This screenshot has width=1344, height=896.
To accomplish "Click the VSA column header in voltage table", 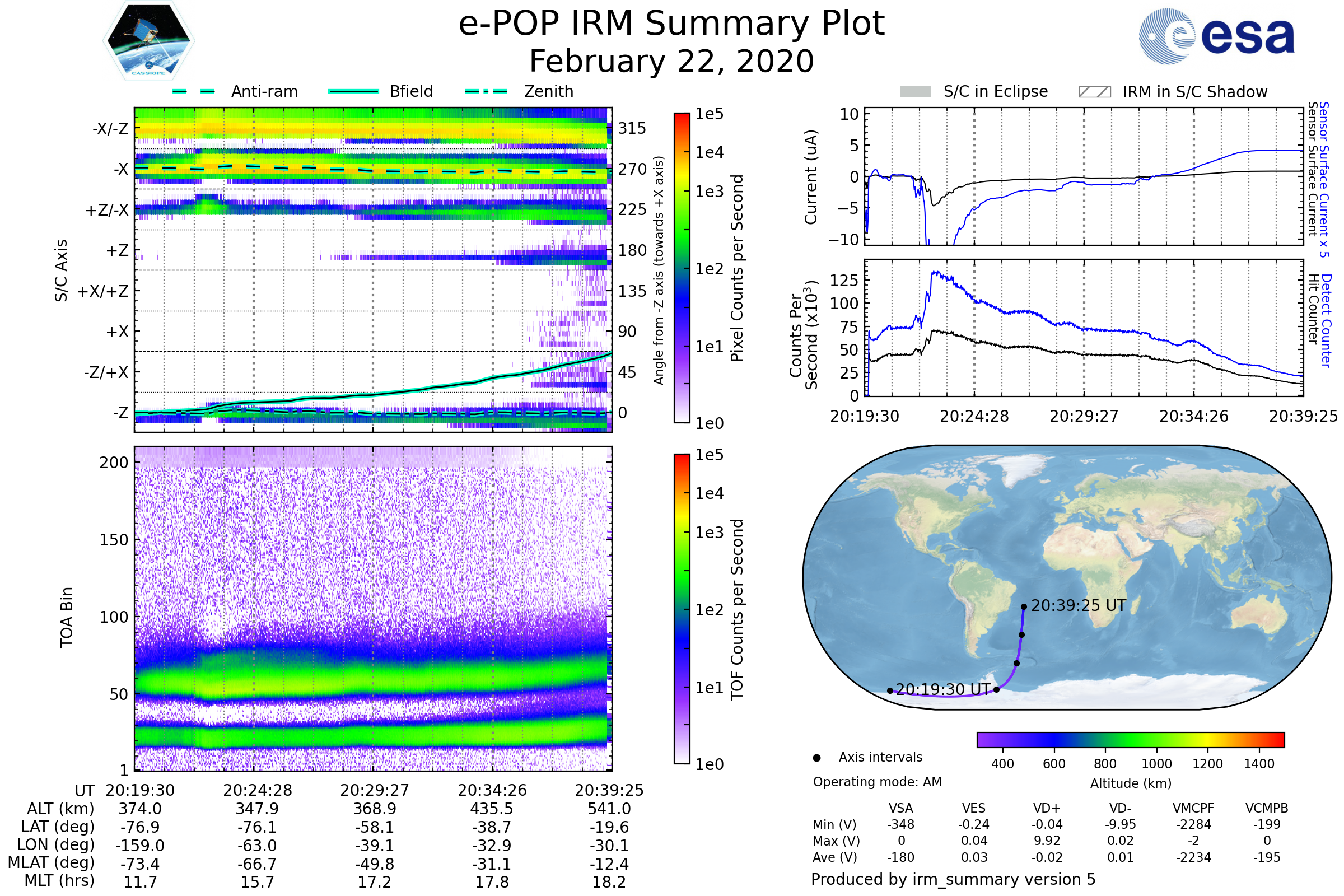I will [x=900, y=808].
